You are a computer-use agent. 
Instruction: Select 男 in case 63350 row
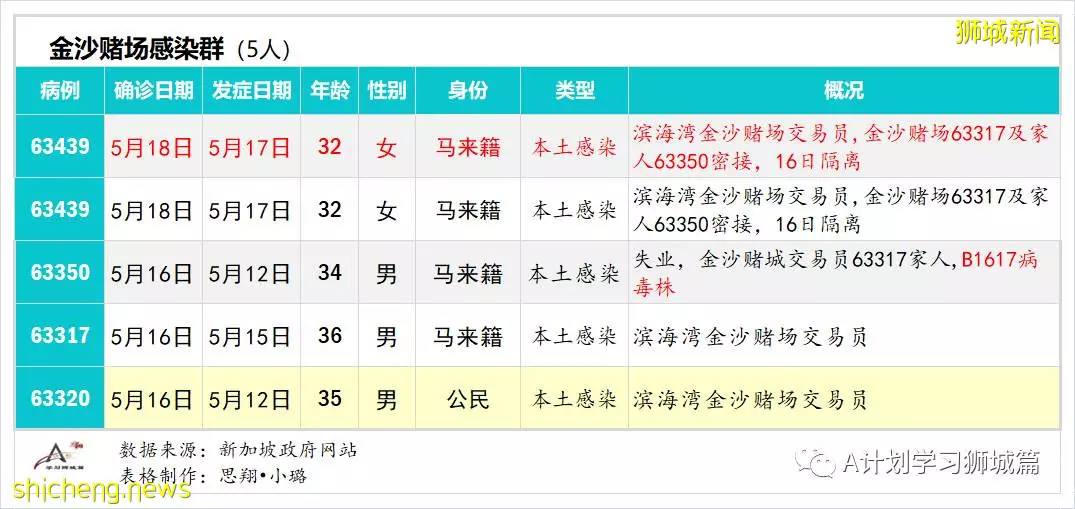pos(387,274)
